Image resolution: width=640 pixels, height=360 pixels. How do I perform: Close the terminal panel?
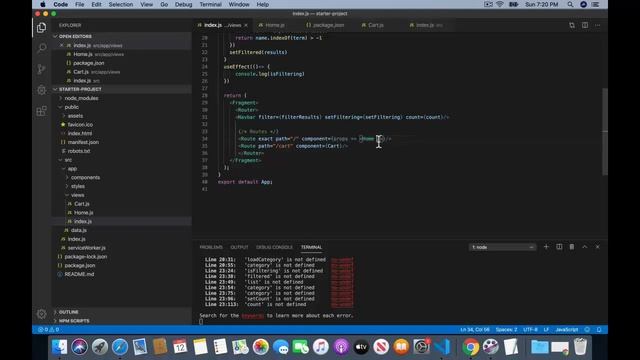(x=598, y=247)
